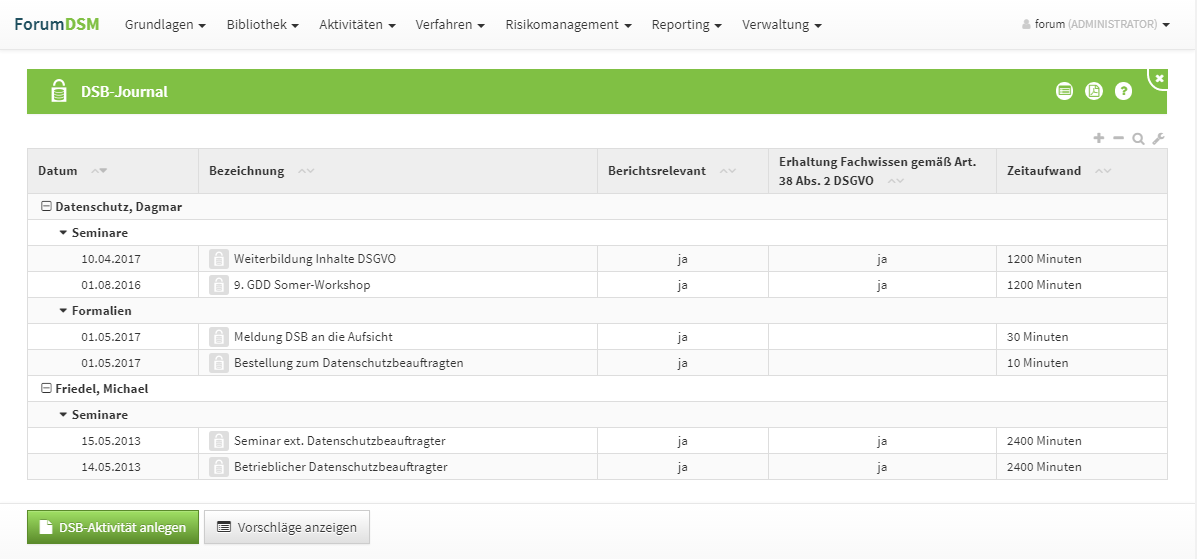Open entry Bestellung zum Datenschutzbeauftragten
This screenshot has height=559, width=1197.
(349, 363)
